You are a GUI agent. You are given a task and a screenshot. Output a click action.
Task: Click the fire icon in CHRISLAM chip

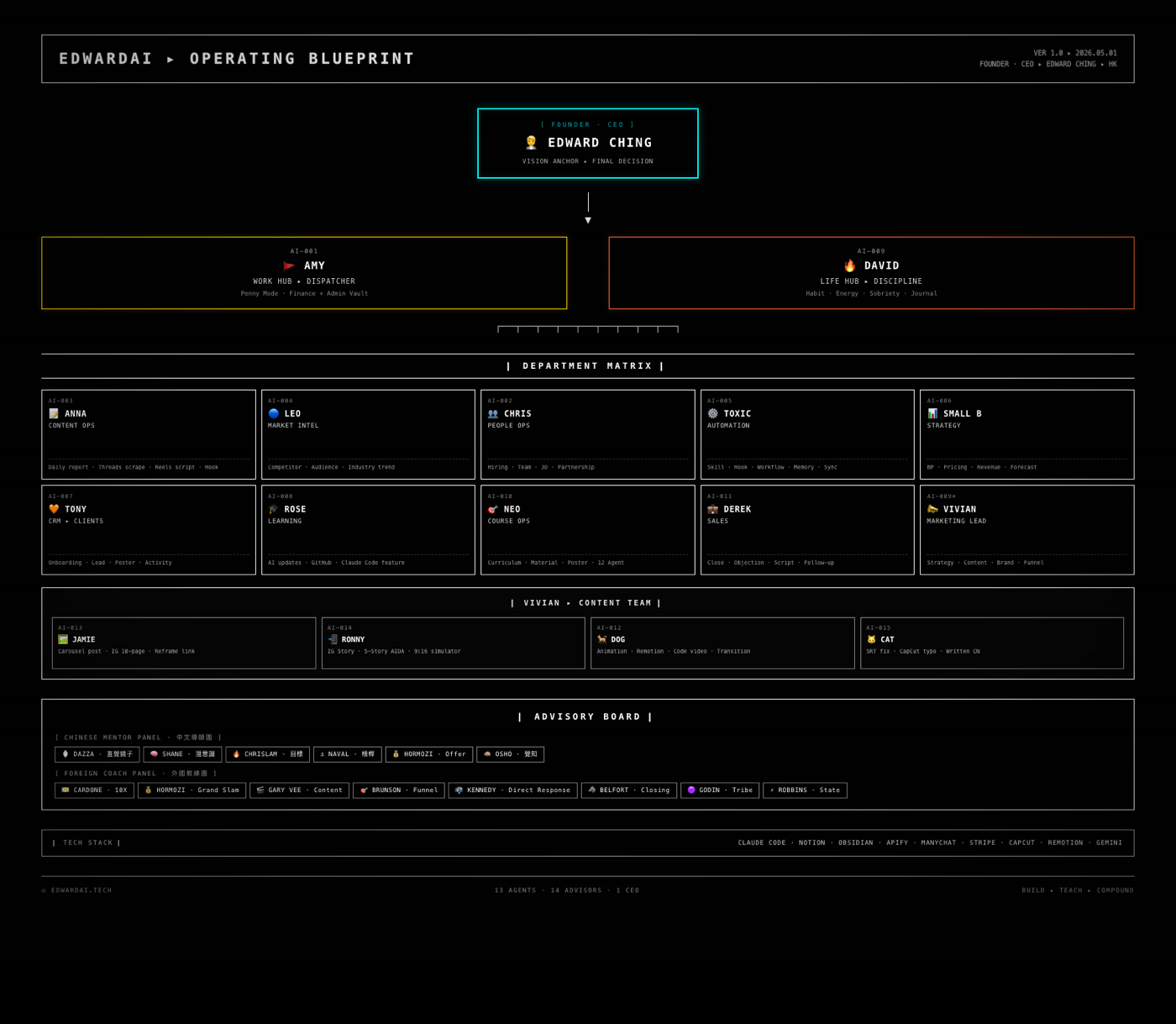(236, 754)
